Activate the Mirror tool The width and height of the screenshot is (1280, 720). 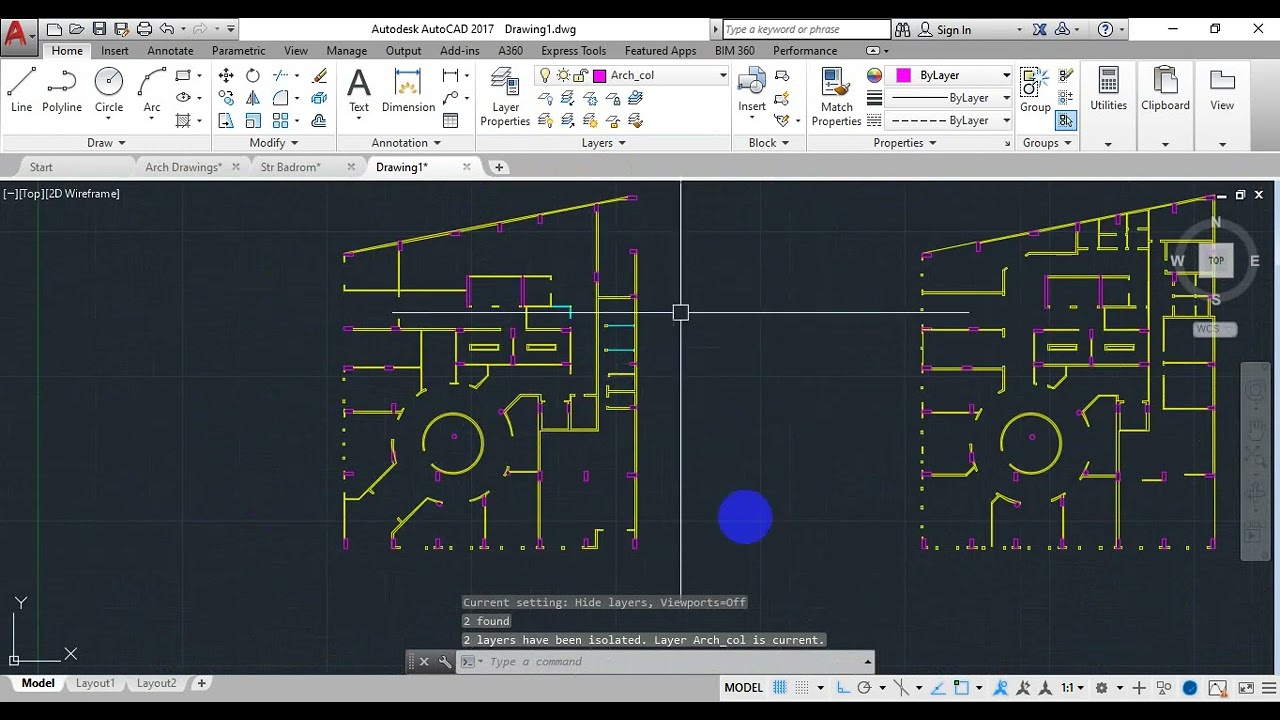pyautogui.click(x=253, y=98)
